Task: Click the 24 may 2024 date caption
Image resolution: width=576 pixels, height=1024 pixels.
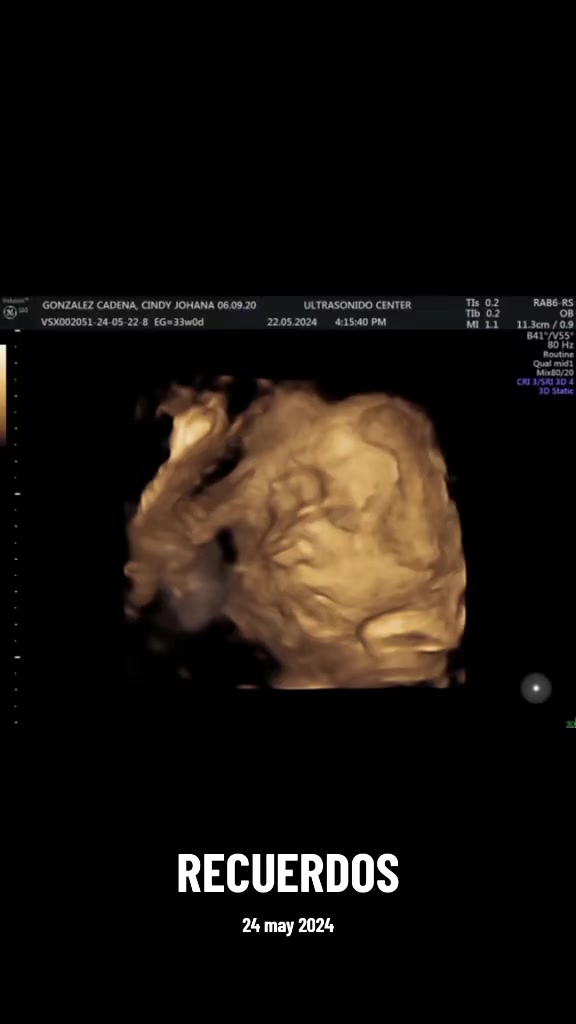Action: click(x=288, y=925)
